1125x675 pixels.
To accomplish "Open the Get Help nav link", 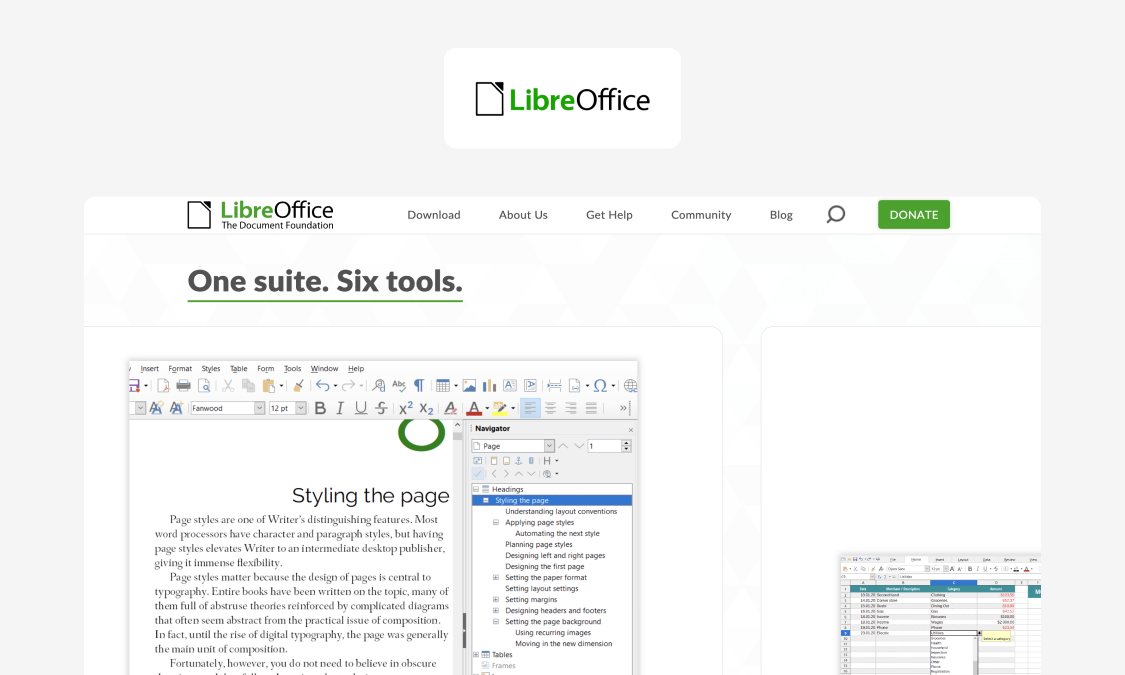I will pyautogui.click(x=609, y=214).
